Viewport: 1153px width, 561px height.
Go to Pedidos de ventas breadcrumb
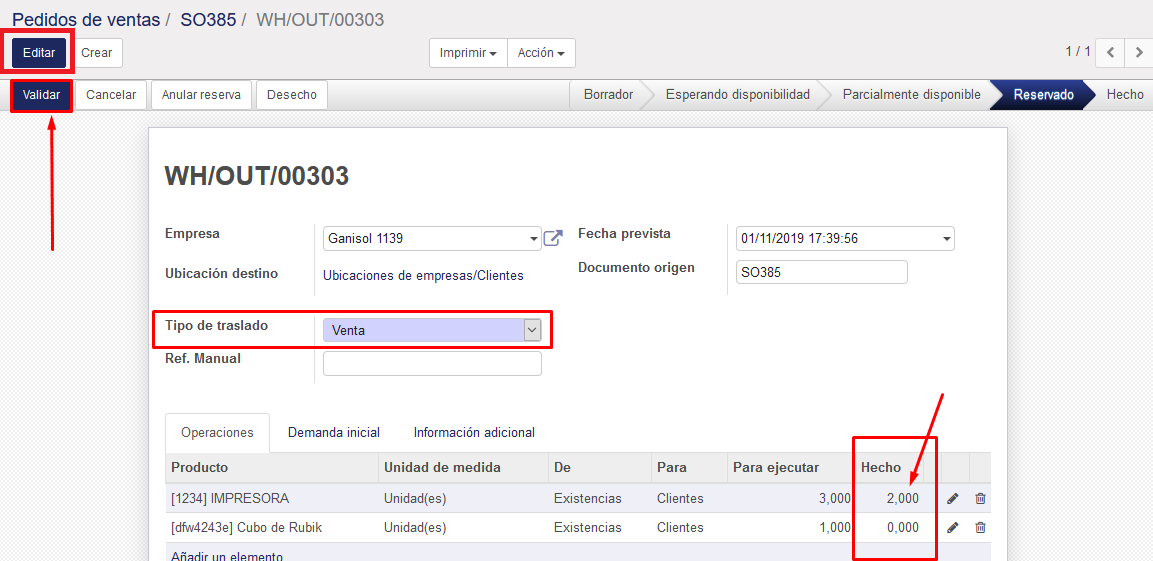[86, 20]
